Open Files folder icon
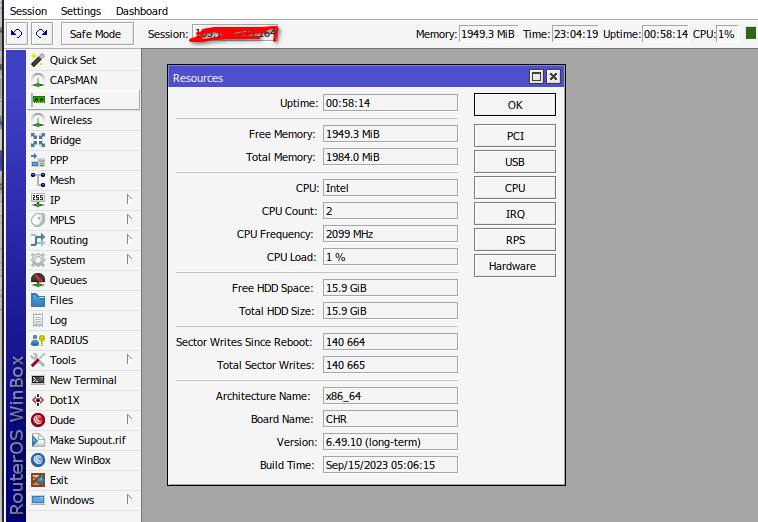The width and height of the screenshot is (758, 522). (38, 300)
